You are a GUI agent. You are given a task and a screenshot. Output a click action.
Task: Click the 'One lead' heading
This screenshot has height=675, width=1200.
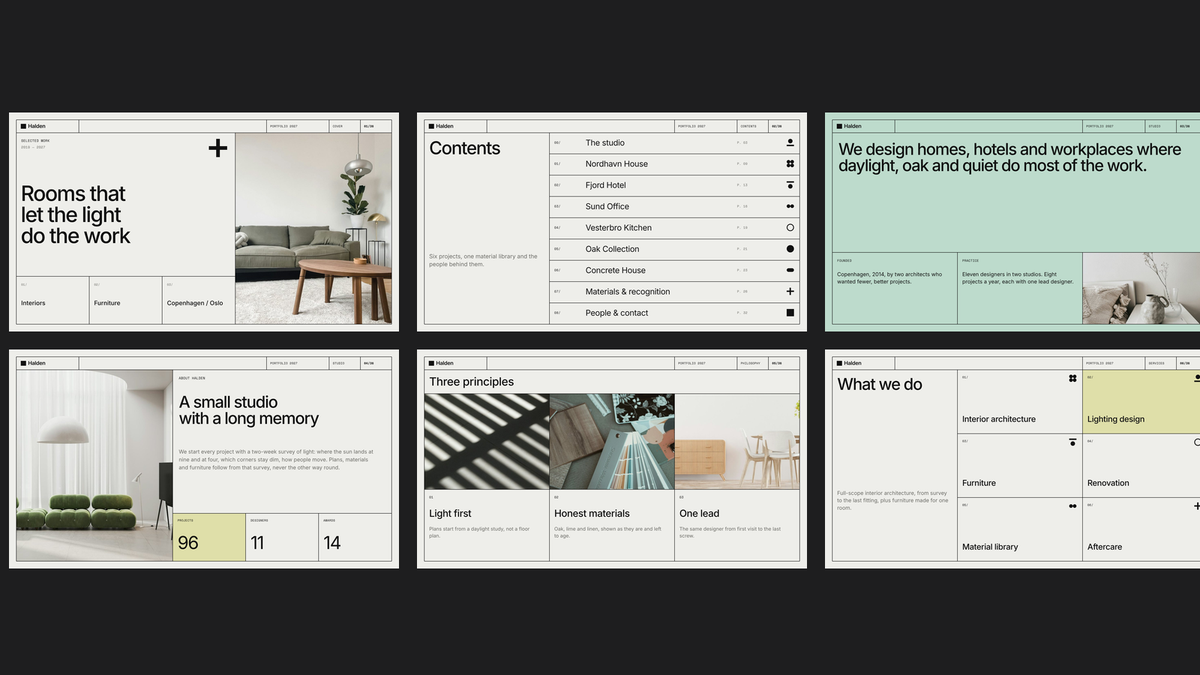[699, 514]
